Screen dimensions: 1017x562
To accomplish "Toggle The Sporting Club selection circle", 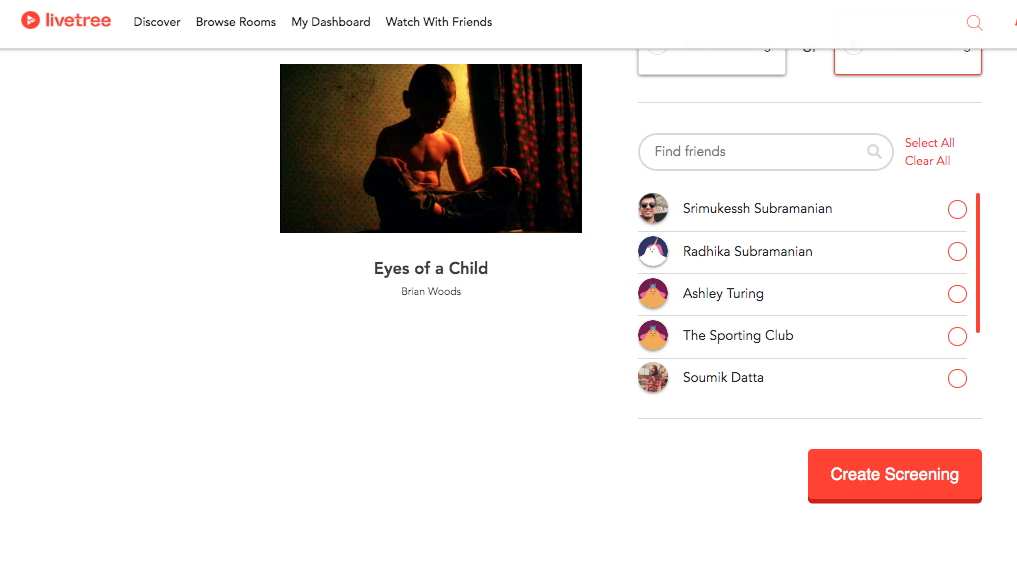I will (x=957, y=336).
